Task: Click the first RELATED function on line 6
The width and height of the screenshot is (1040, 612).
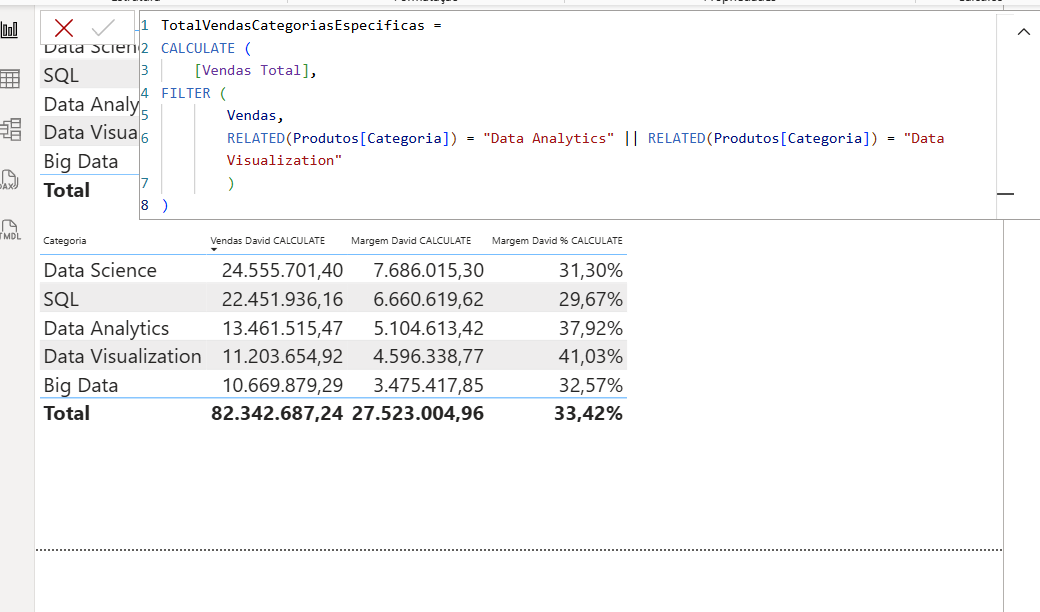Action: [x=255, y=139]
